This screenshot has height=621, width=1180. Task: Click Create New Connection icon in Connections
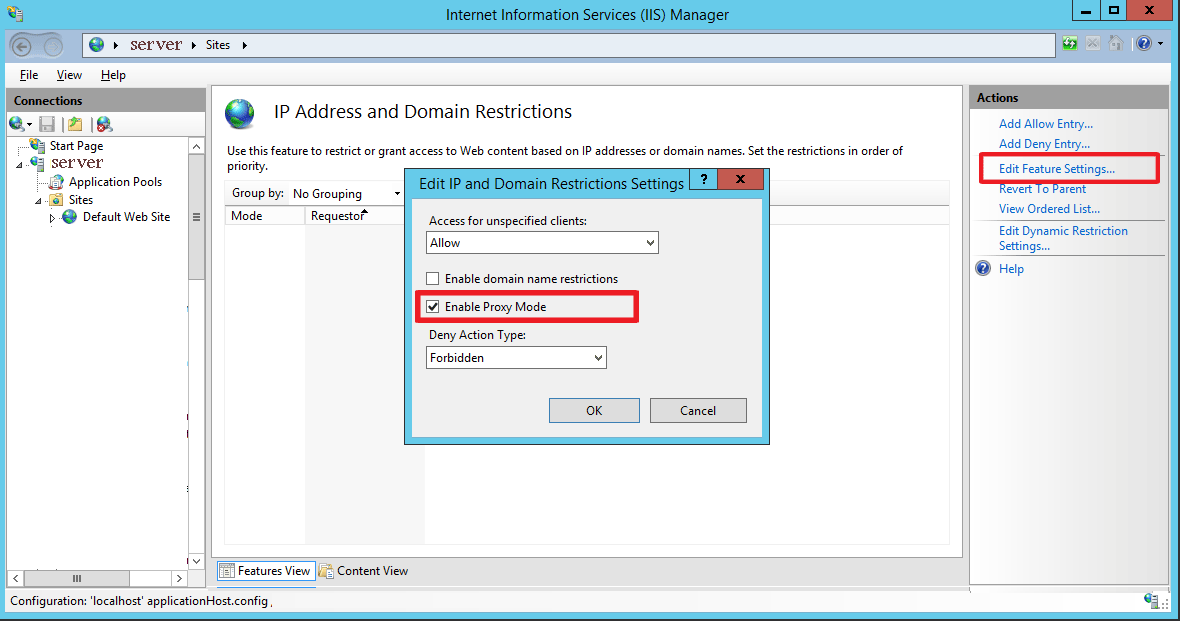click(x=17, y=123)
